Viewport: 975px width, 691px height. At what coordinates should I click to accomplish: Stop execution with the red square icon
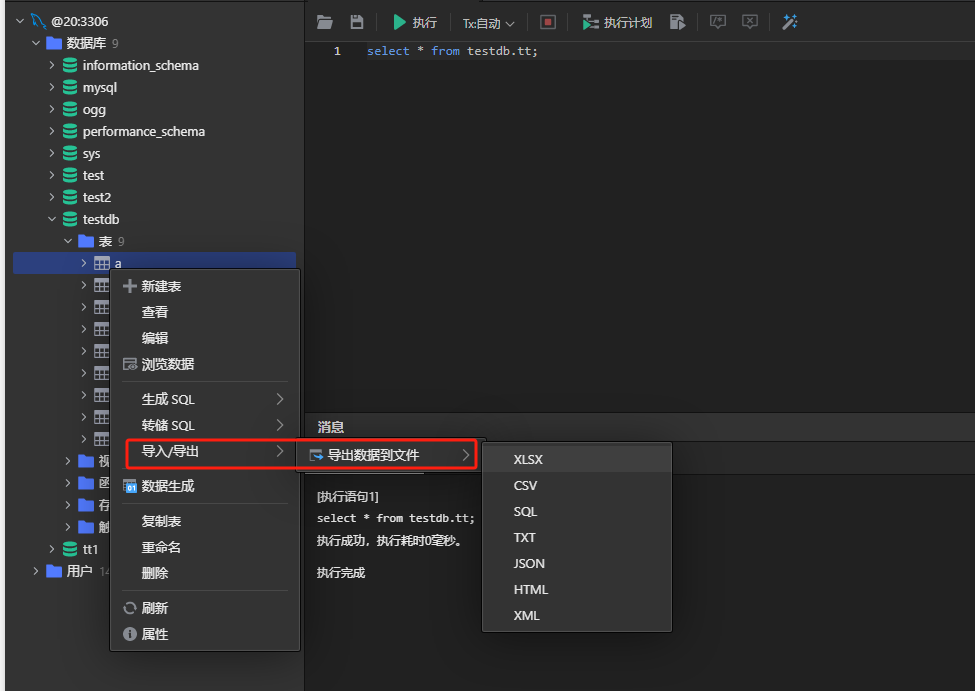pyautogui.click(x=548, y=22)
